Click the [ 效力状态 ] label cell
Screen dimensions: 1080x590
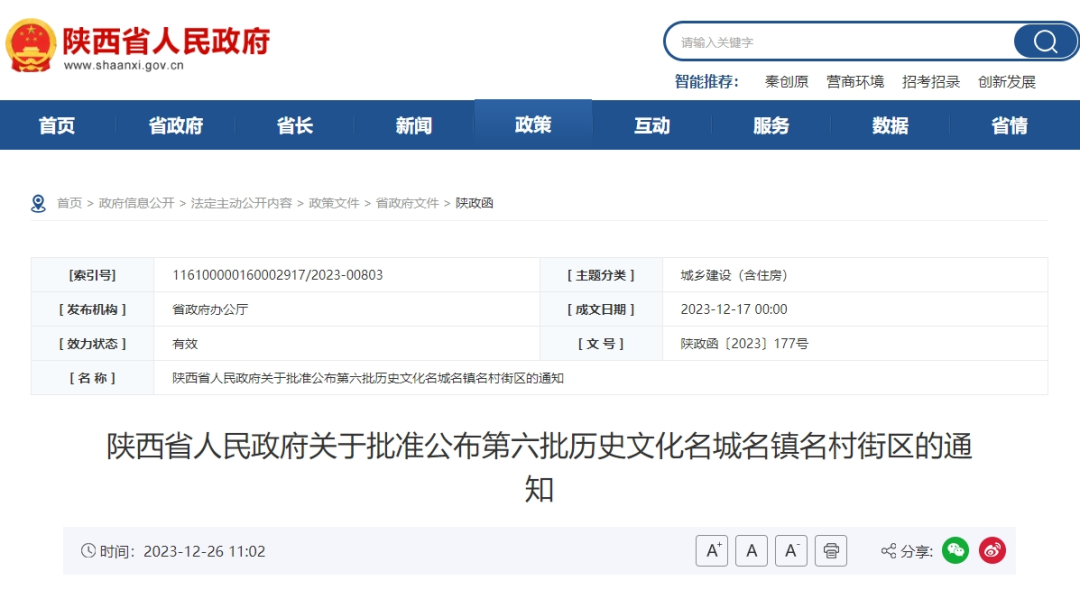[x=92, y=344]
